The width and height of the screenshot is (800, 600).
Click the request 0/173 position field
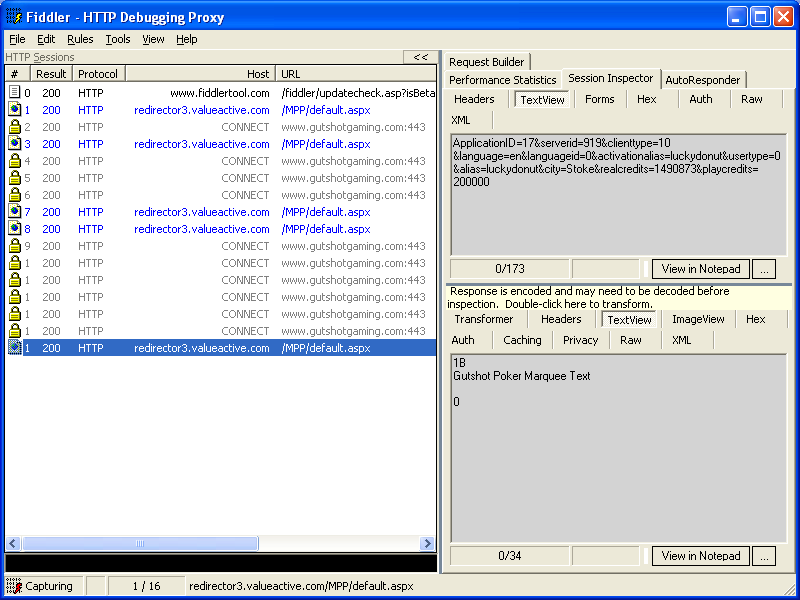click(509, 269)
